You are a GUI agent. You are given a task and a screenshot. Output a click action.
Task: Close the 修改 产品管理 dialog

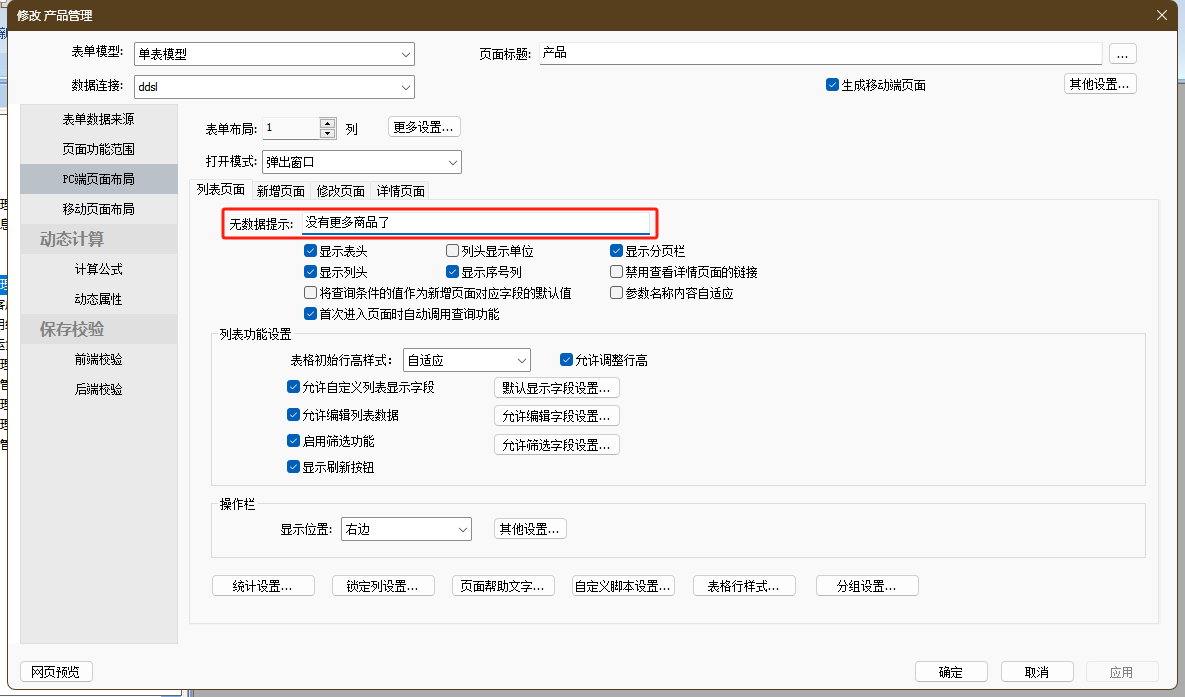tap(1161, 14)
